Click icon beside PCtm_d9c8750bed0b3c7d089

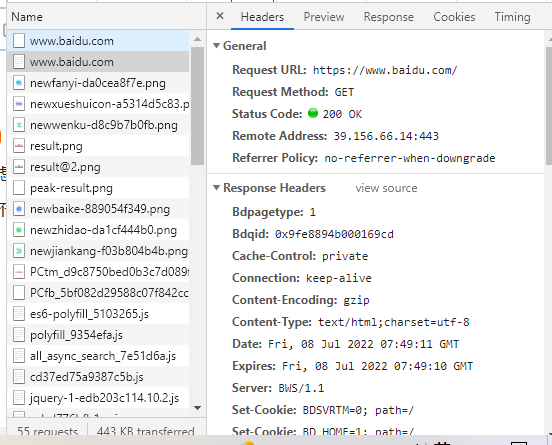19,272
